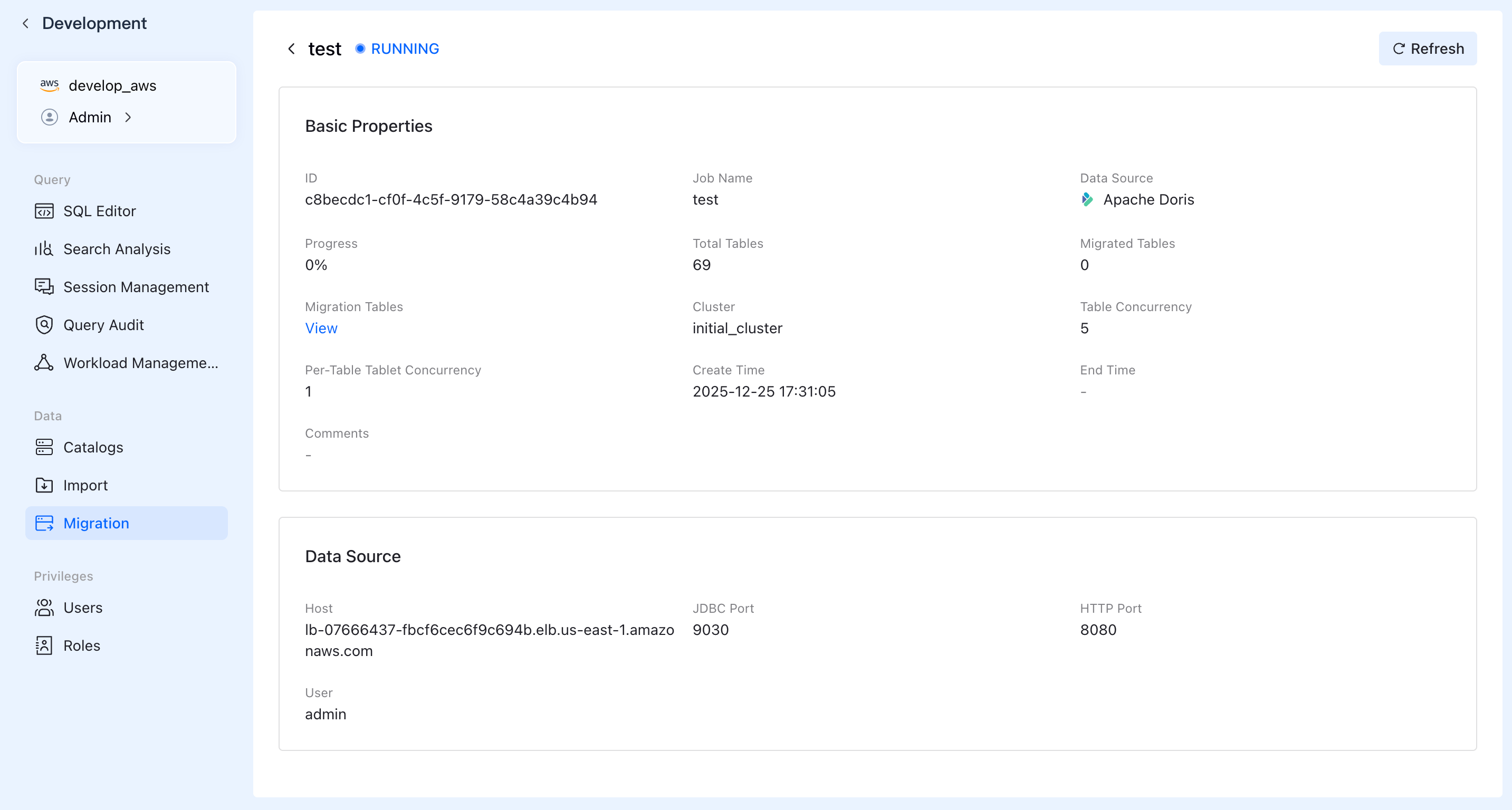The width and height of the screenshot is (1512, 810).
Task: Open Session Management from sidebar
Action: [x=136, y=287]
